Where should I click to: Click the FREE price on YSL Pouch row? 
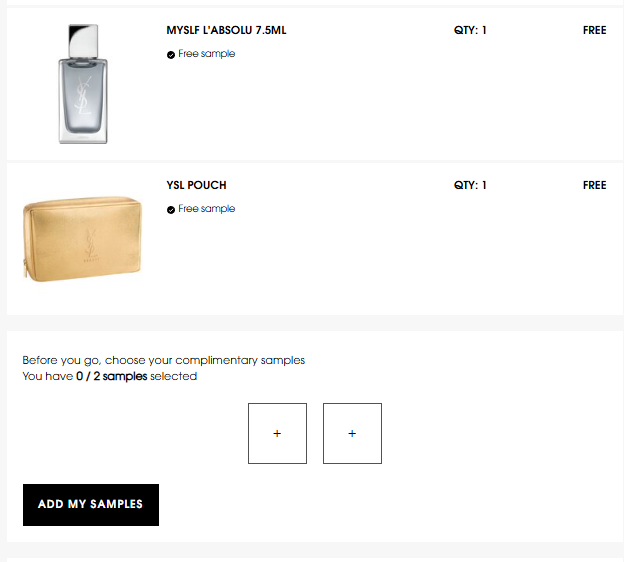click(595, 185)
